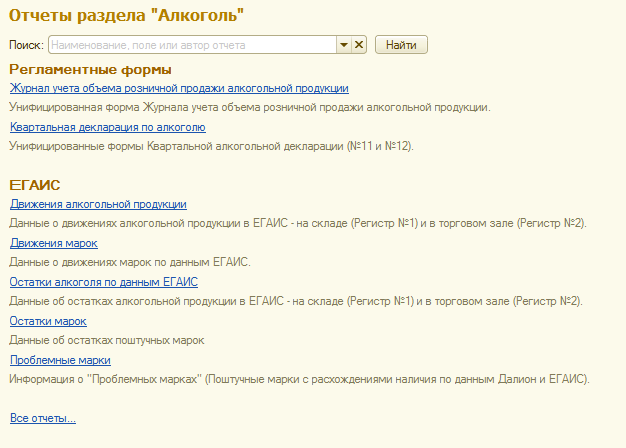Image resolution: width=626 pixels, height=448 pixels.
Task: Click the Поиск: label
Action: (x=26, y=45)
